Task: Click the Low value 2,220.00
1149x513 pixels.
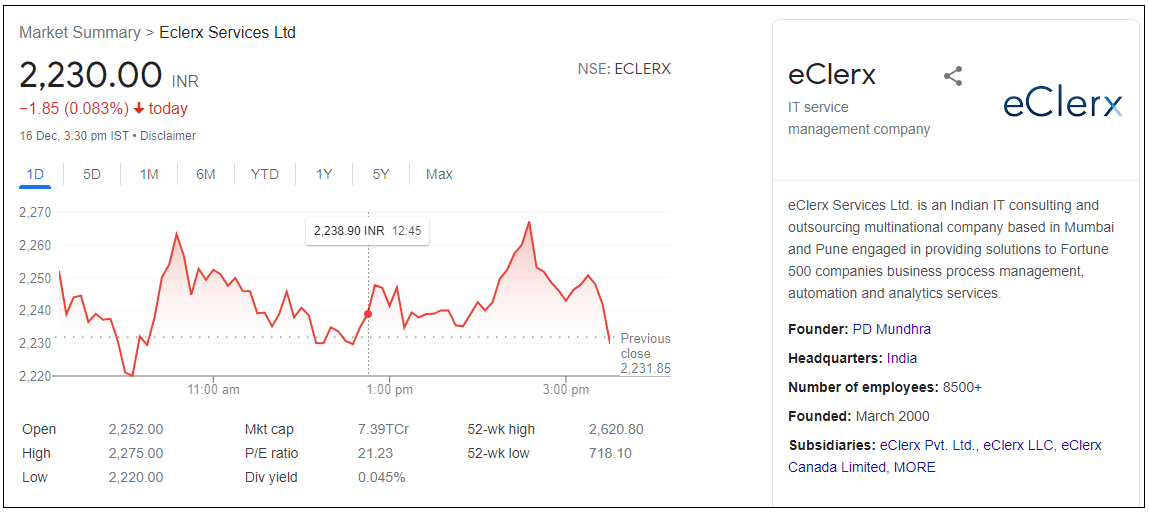Action: (x=136, y=478)
